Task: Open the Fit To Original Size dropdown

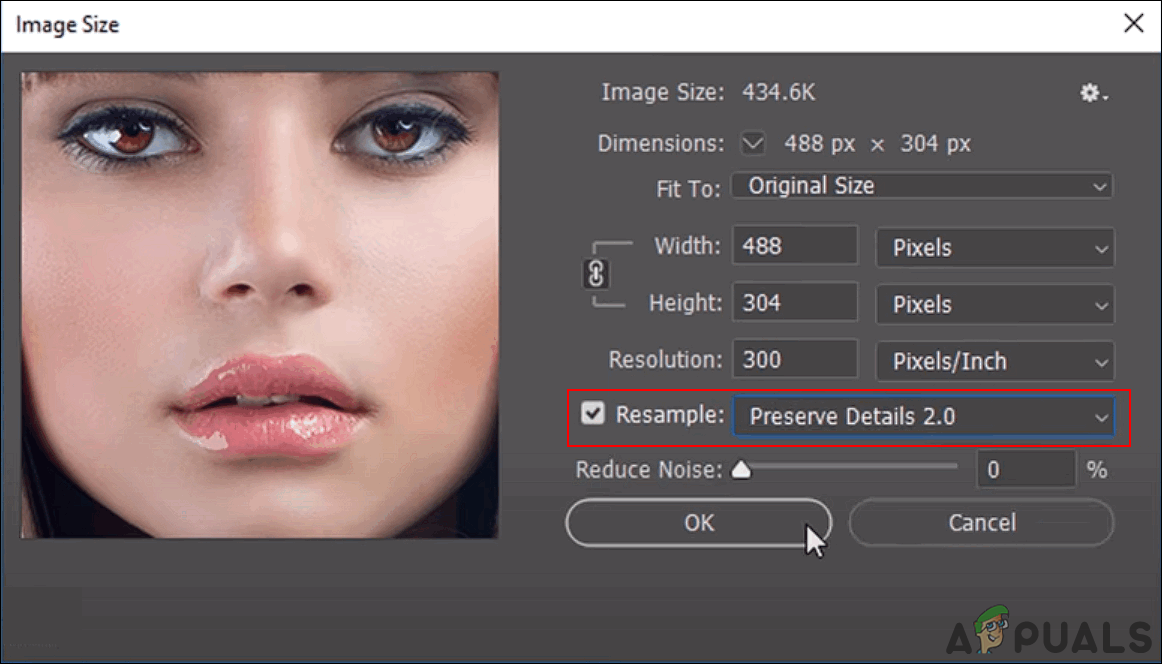Action: pyautogui.click(x=921, y=186)
